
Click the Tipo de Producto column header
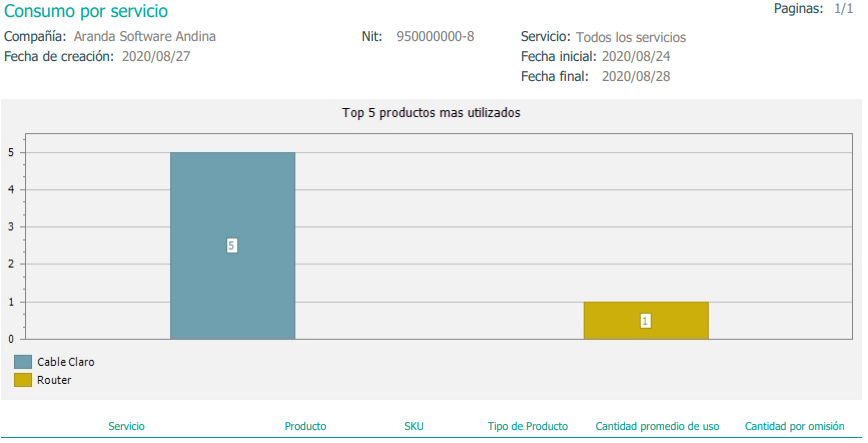click(x=528, y=426)
